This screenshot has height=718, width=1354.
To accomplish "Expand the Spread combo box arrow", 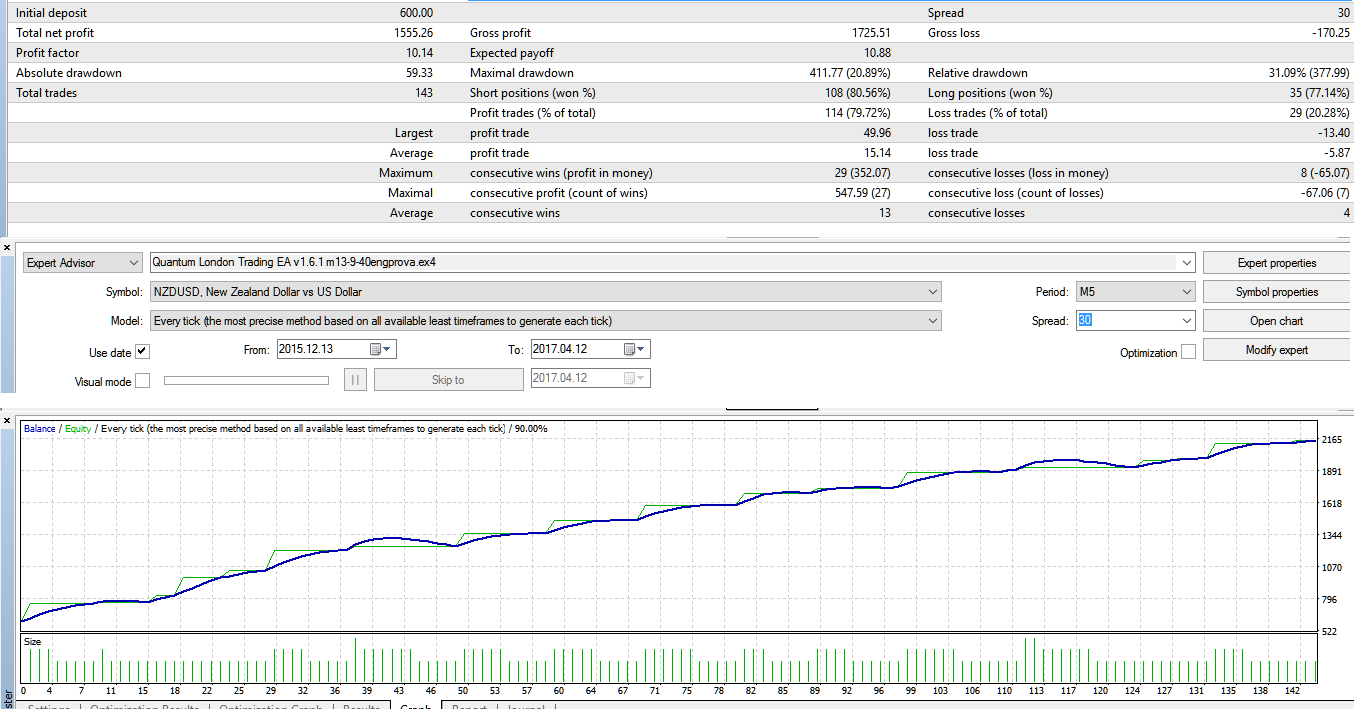I will pyautogui.click(x=1187, y=321).
